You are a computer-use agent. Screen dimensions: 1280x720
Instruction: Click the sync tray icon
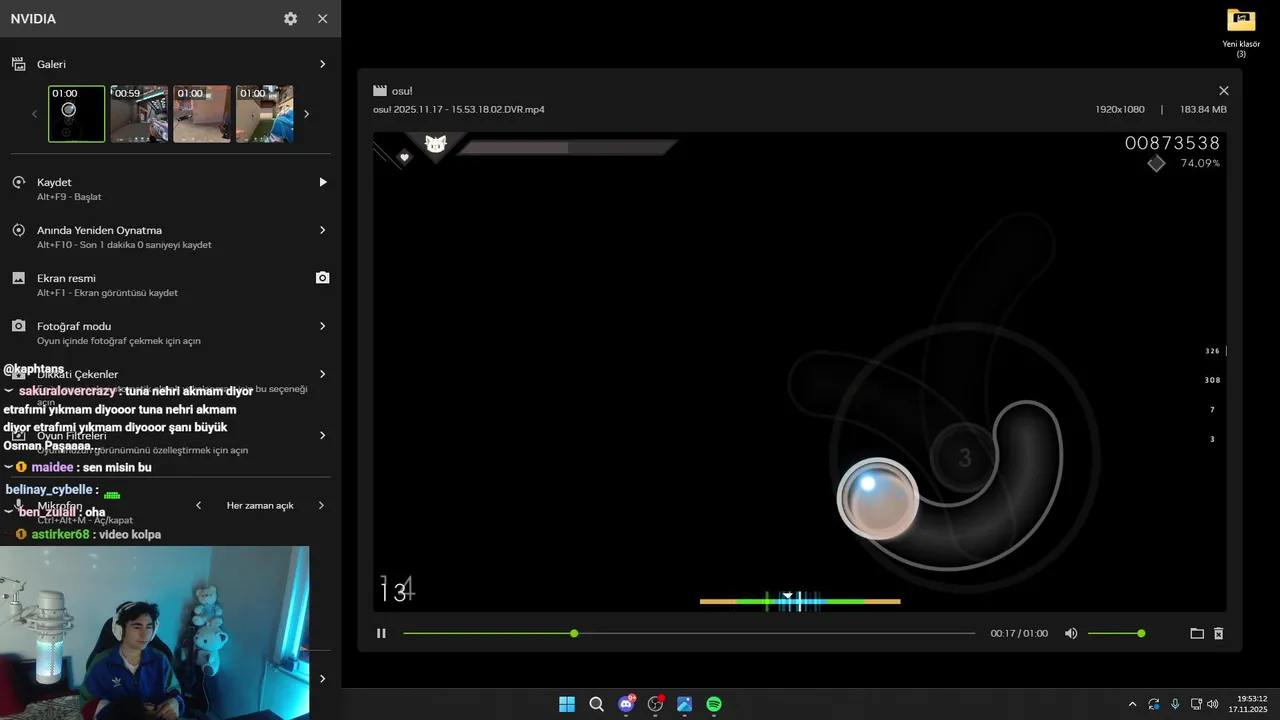(1154, 704)
